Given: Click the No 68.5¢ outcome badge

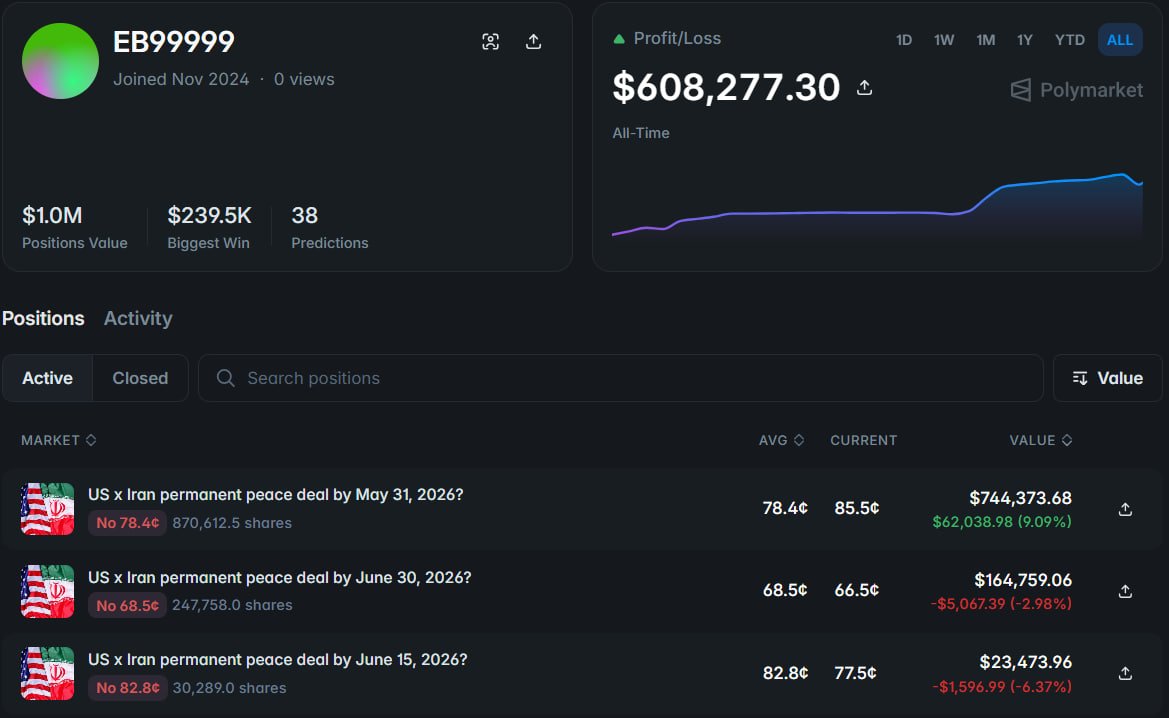Looking at the screenshot, I should point(127,605).
